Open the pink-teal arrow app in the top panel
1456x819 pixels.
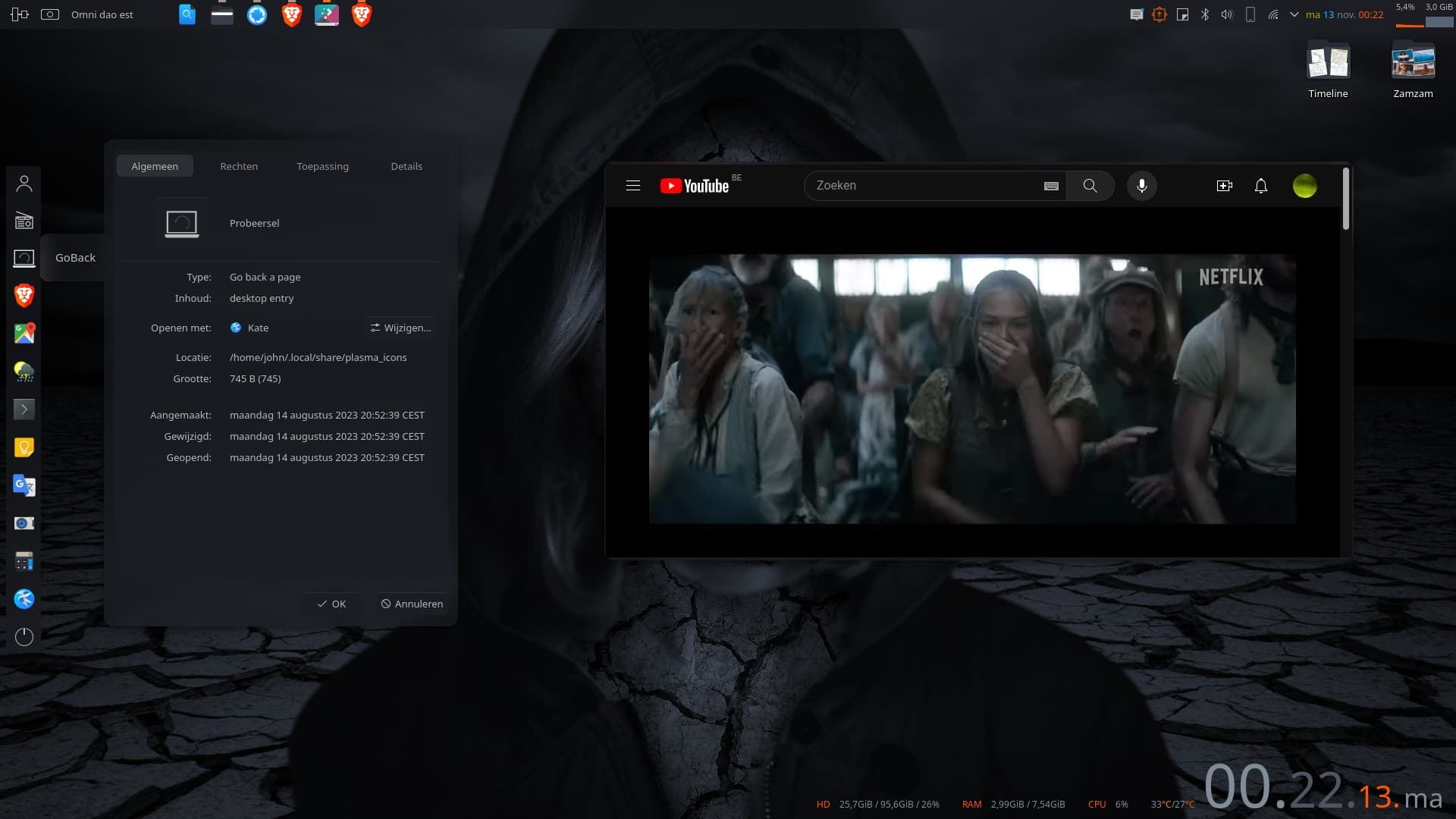(327, 14)
